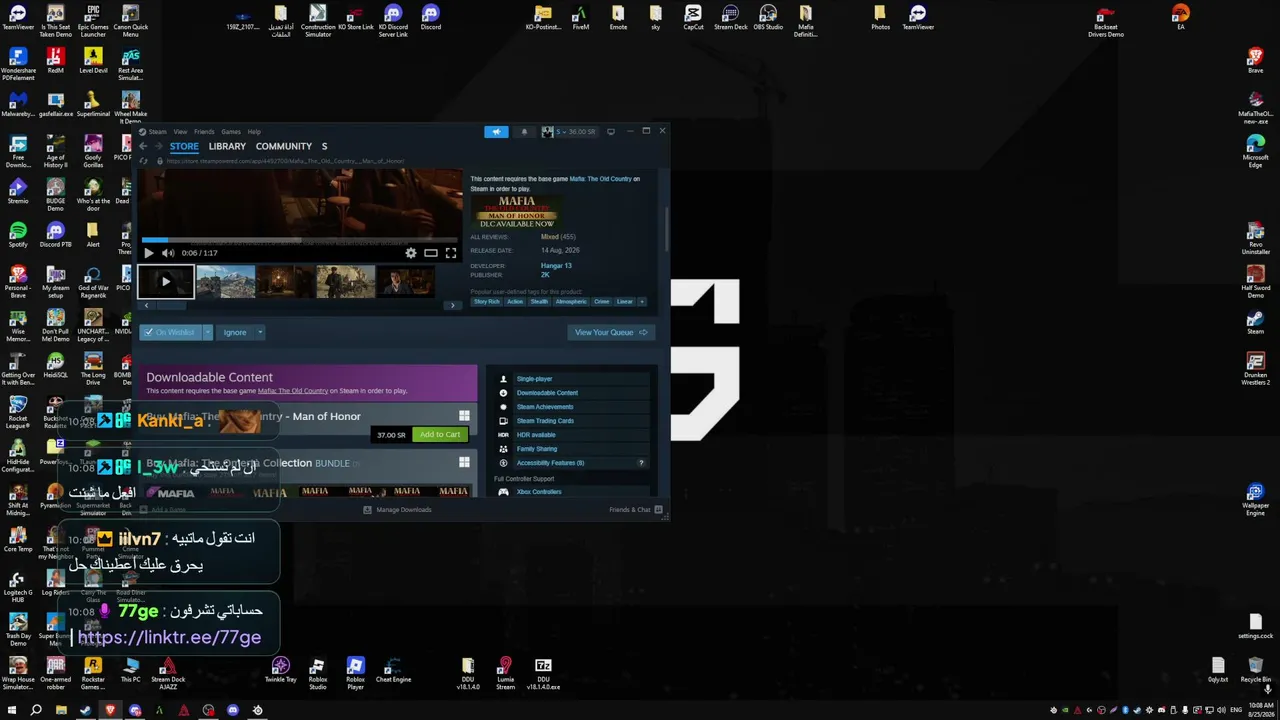Open the Recycle Bin desktop icon
1280x720 pixels.
(1255, 670)
